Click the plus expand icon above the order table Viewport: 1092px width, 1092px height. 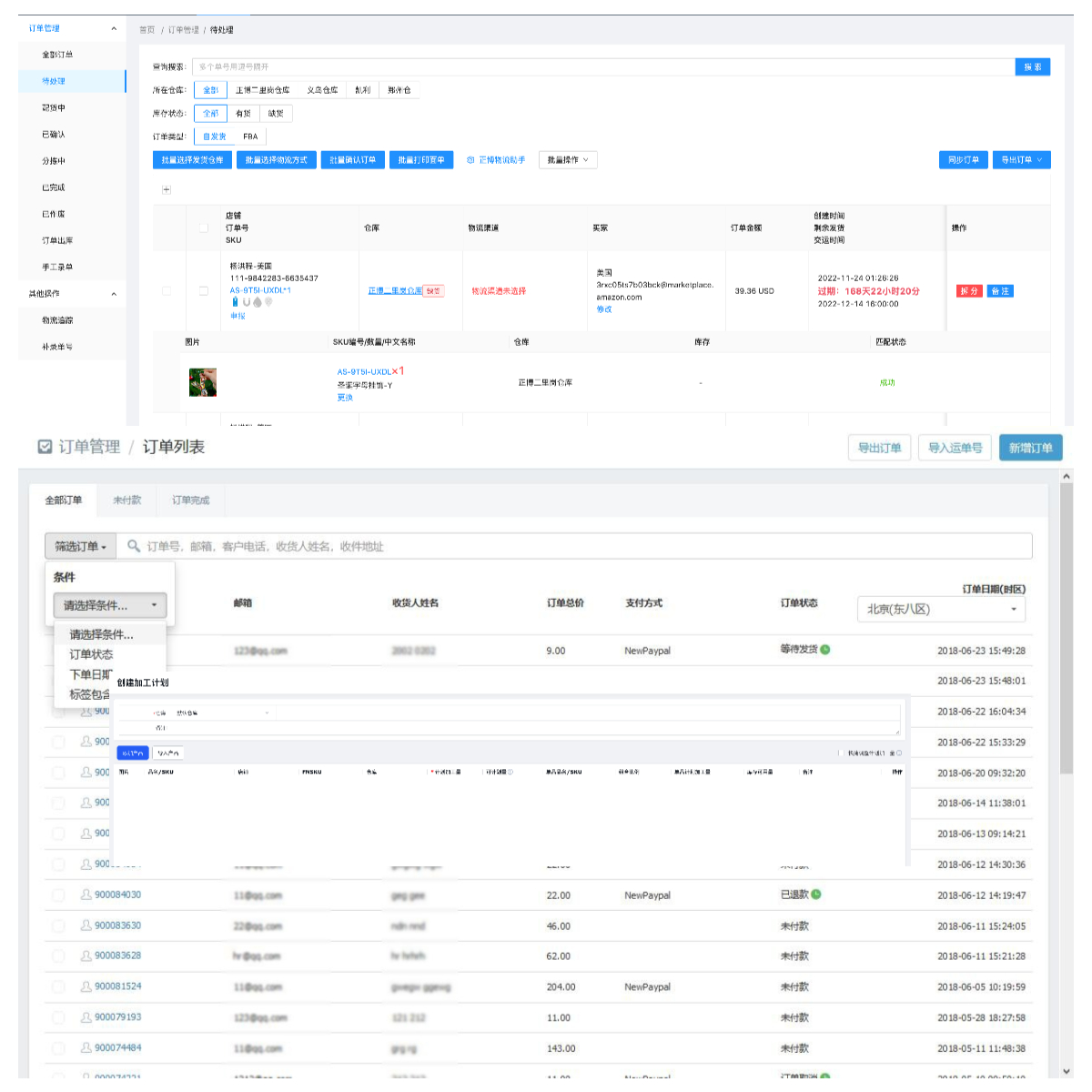(166, 190)
